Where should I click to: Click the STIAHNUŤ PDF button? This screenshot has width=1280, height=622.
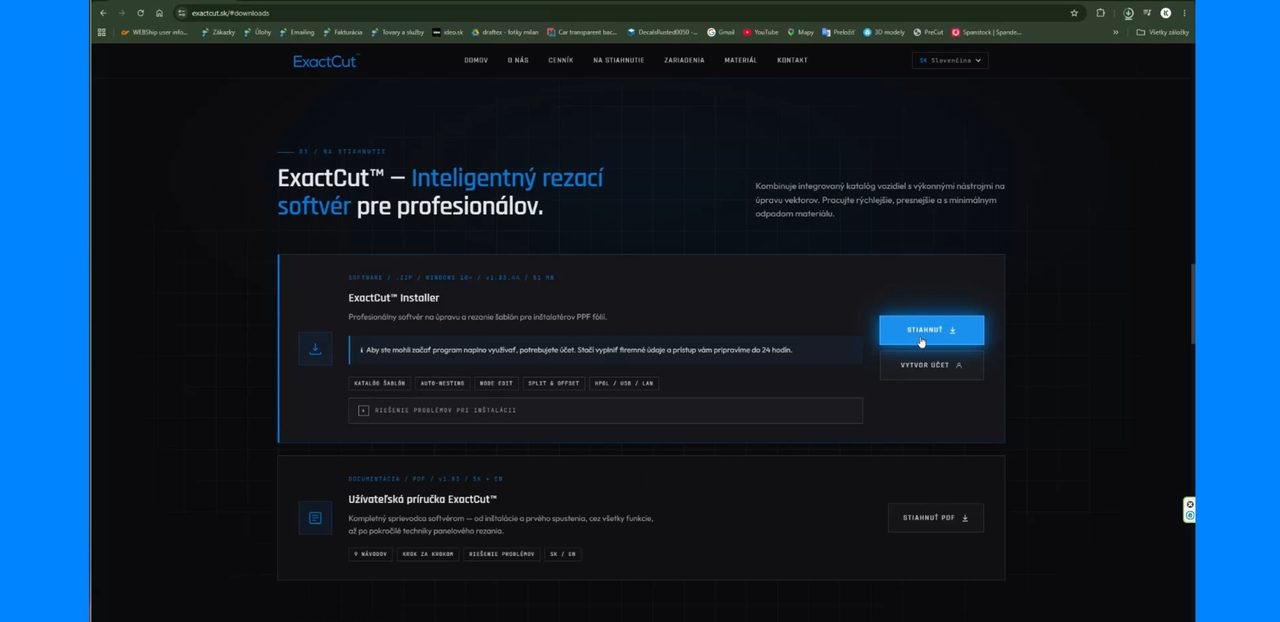936,518
